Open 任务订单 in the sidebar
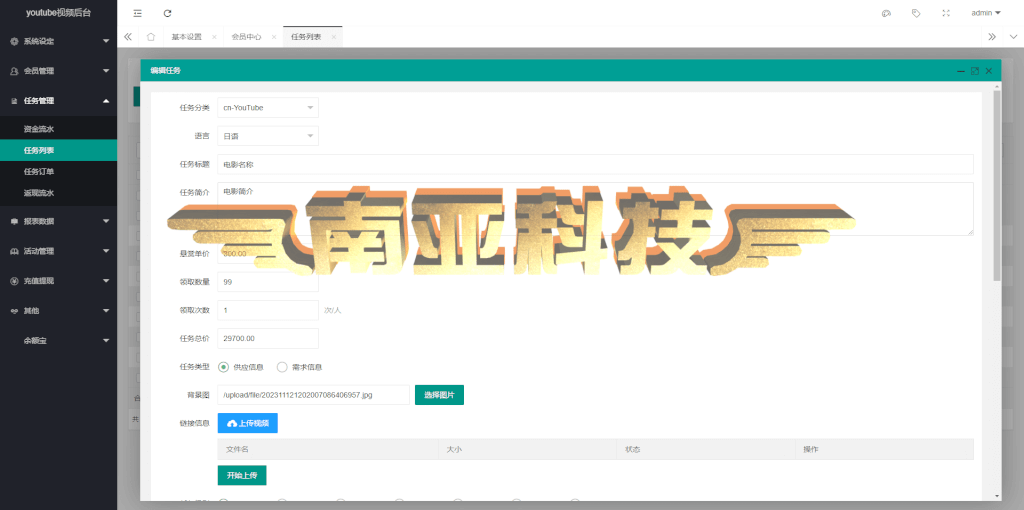 (58, 172)
